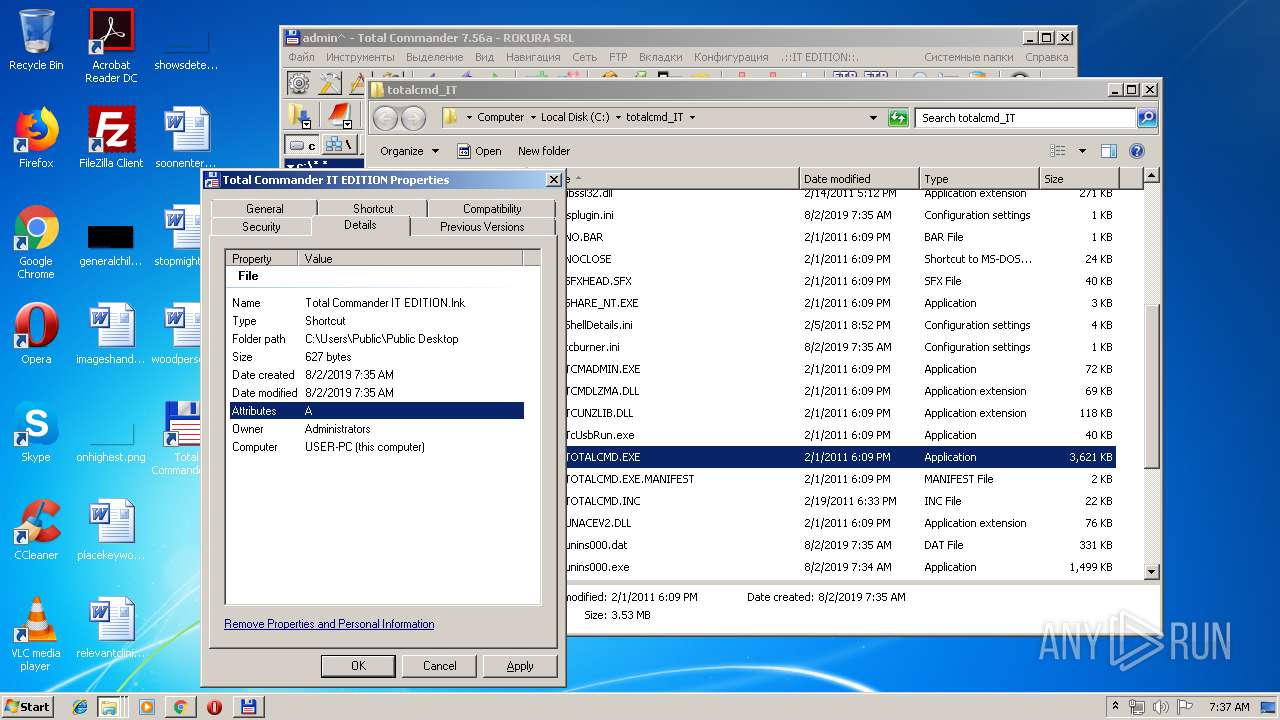Go back in the totalcmd_IT Explorer window
The image size is (1280, 720).
tap(385, 118)
